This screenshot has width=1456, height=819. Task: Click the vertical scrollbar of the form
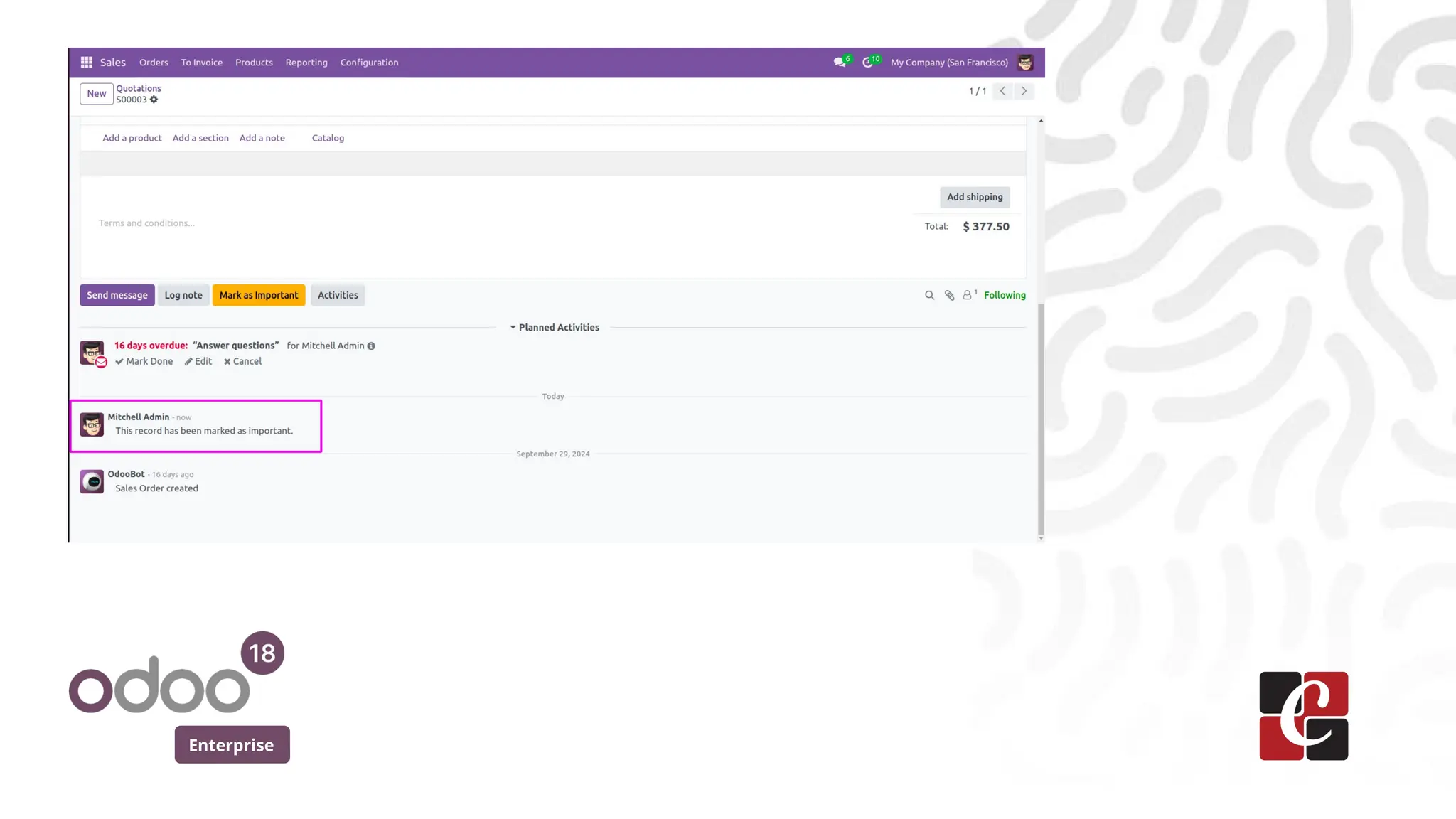pos(1041,419)
